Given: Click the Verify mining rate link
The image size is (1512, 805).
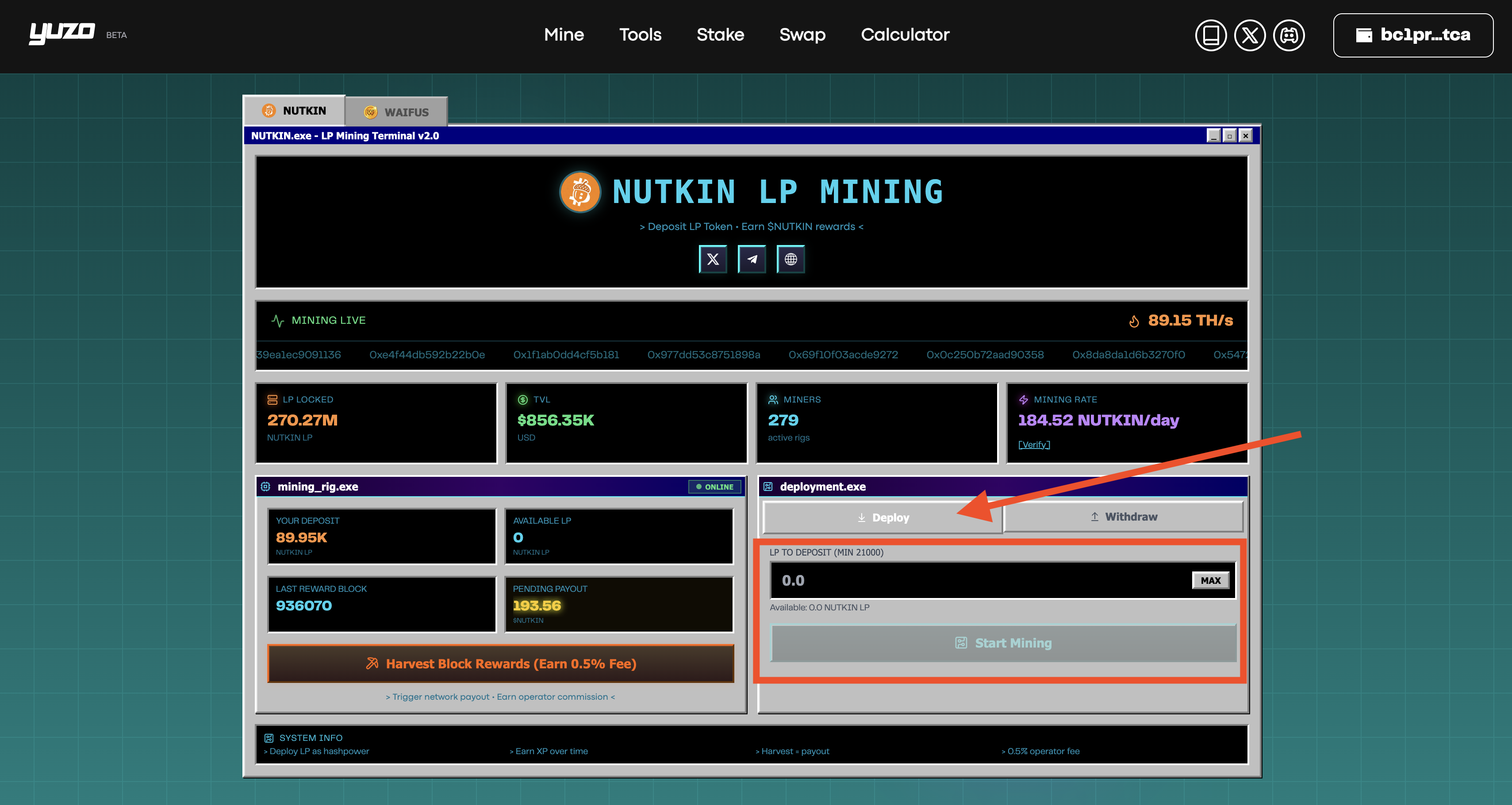Looking at the screenshot, I should coord(1034,445).
